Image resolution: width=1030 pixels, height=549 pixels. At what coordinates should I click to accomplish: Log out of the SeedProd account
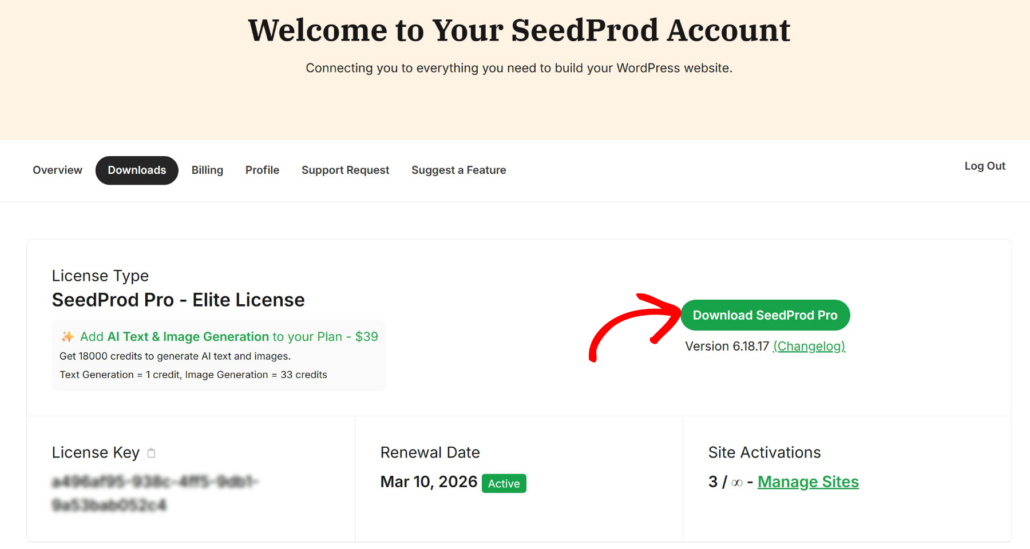click(x=984, y=166)
